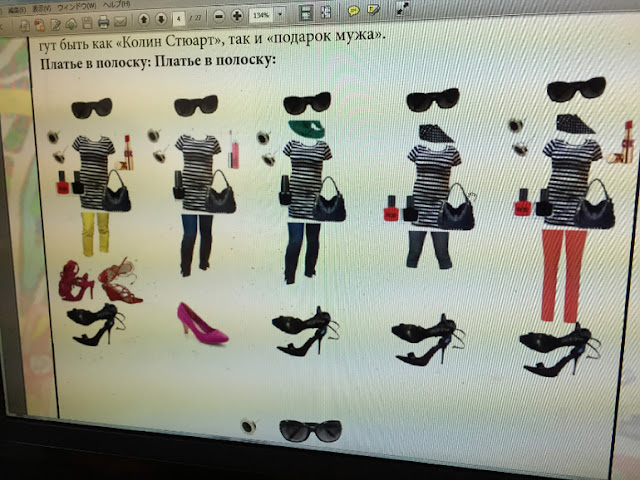Enable fit-width scrolling mode icon
Viewport: 640px width, 480px height.
click(305, 13)
